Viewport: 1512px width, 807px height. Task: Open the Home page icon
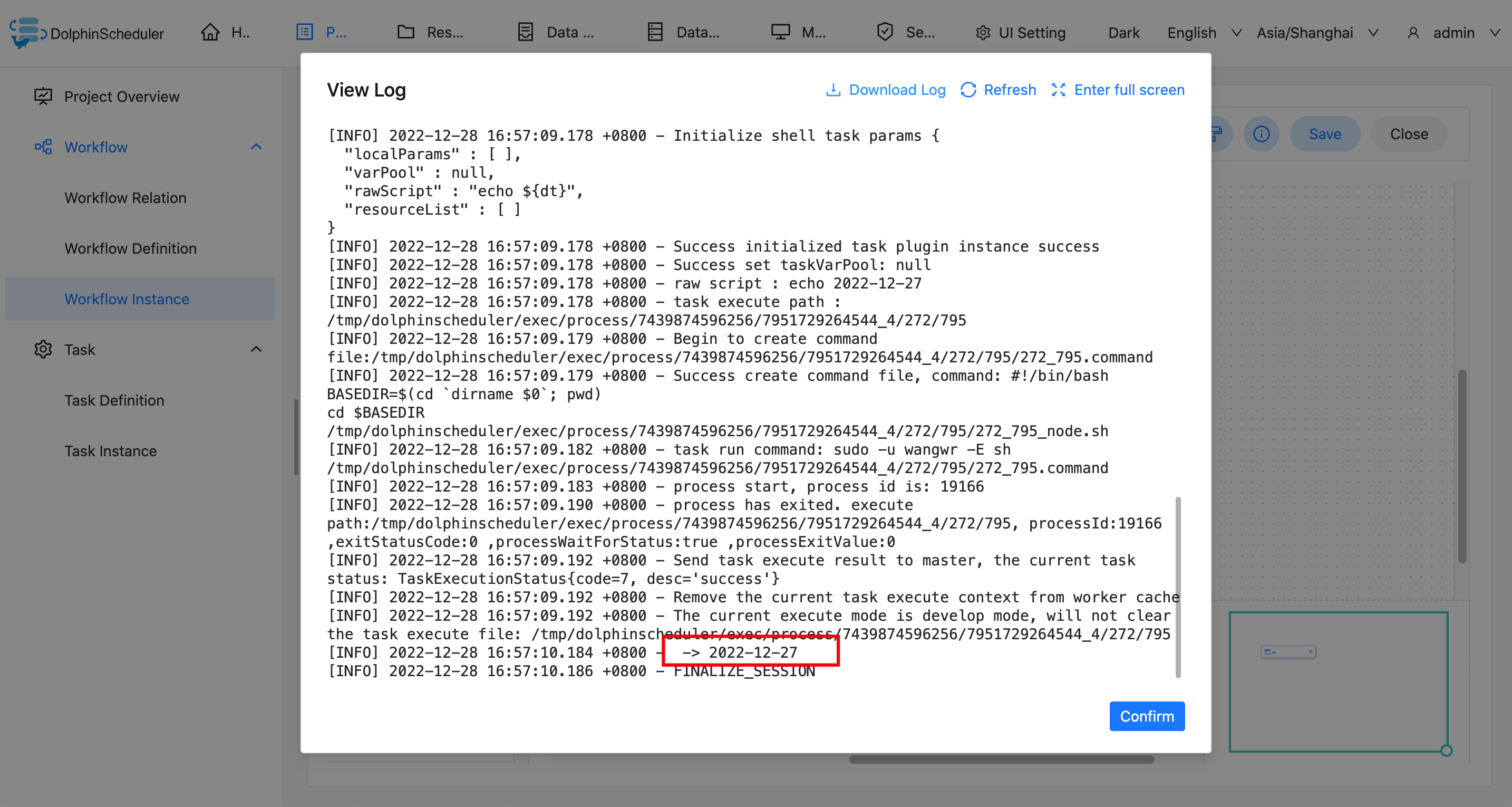[x=211, y=32]
